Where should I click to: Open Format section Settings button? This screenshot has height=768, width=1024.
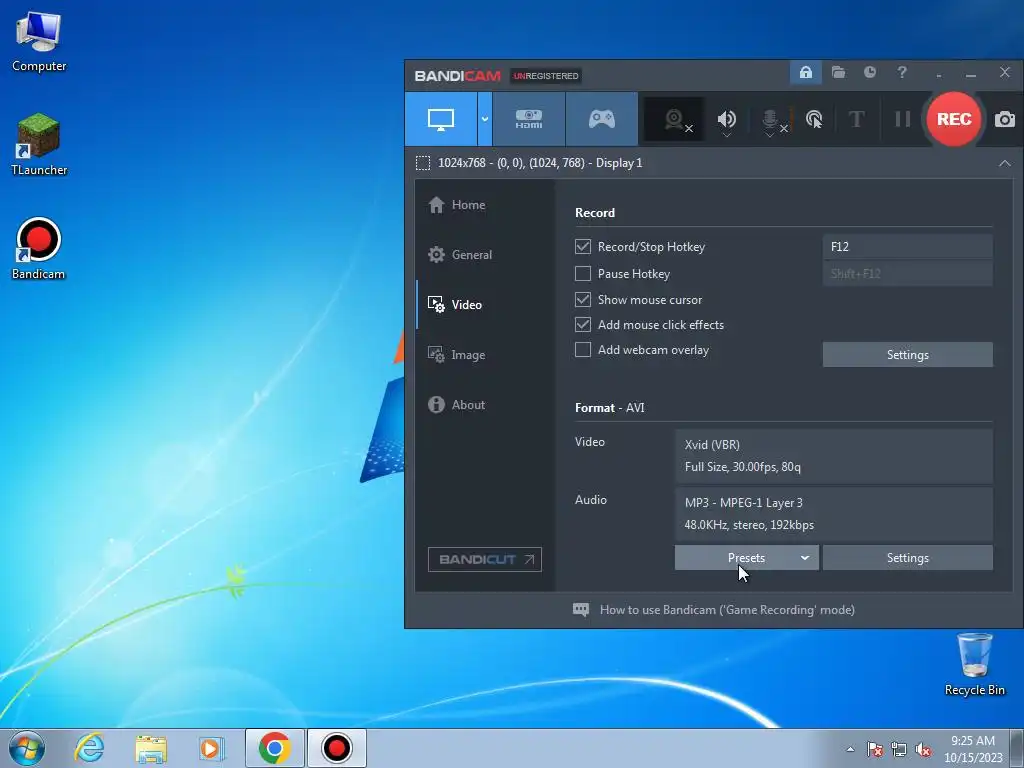tap(908, 558)
